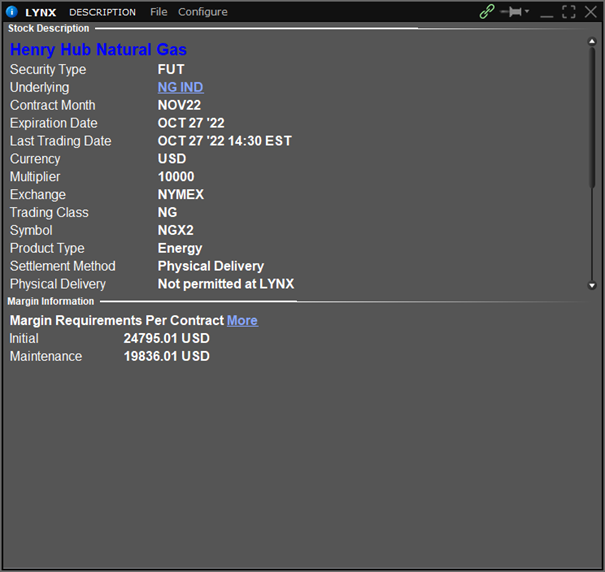Click the vertical scrollbar thumb

point(592,116)
